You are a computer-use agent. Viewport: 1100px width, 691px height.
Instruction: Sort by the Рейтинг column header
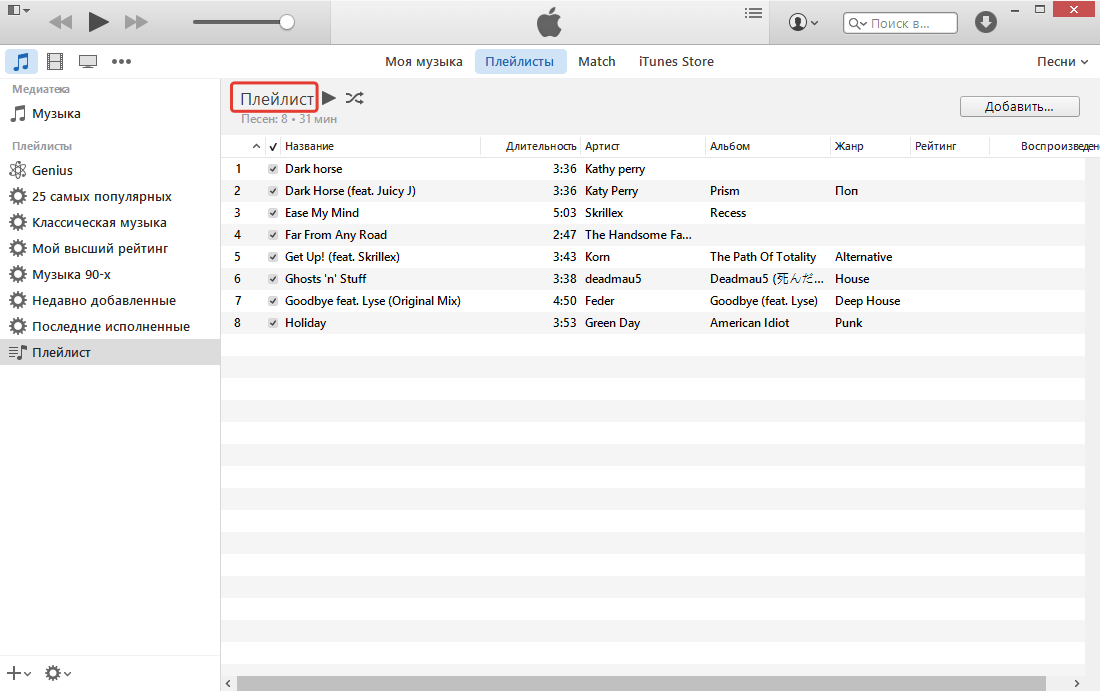click(950, 146)
